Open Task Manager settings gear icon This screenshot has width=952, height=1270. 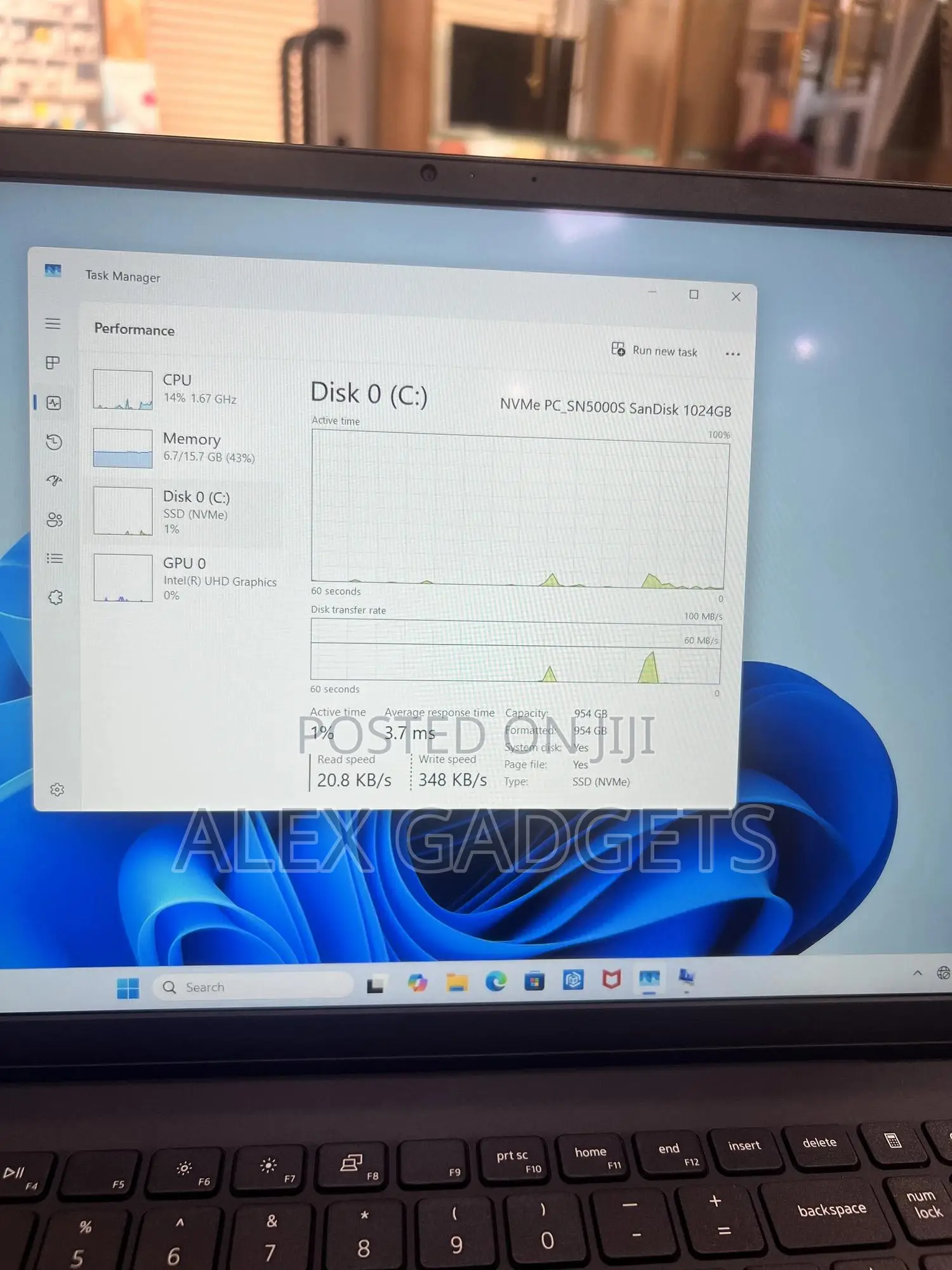tap(57, 789)
